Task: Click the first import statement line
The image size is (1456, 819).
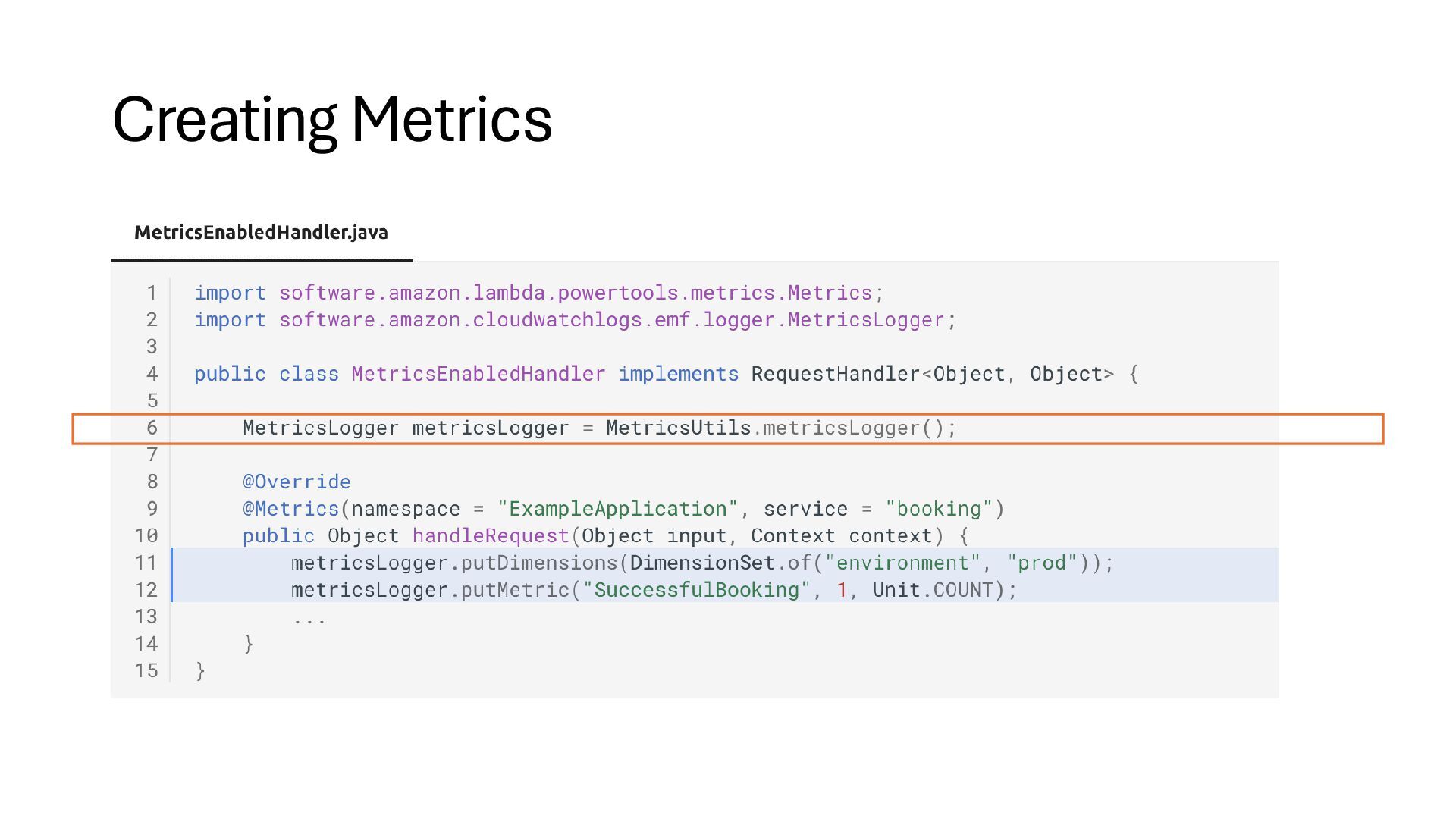Action: [x=539, y=293]
